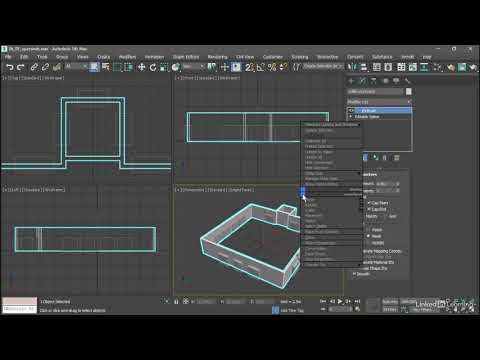This screenshot has width=480, height=360.
Task: Toggle the Spinner Snap icon
Action: click(283, 67)
